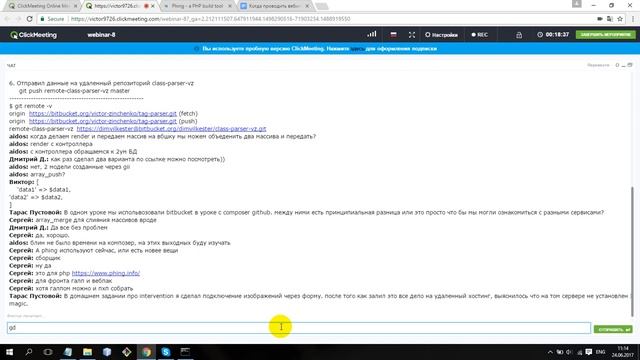Click the volume icon in tray
This screenshot has width=640, height=360.
click(569, 352)
